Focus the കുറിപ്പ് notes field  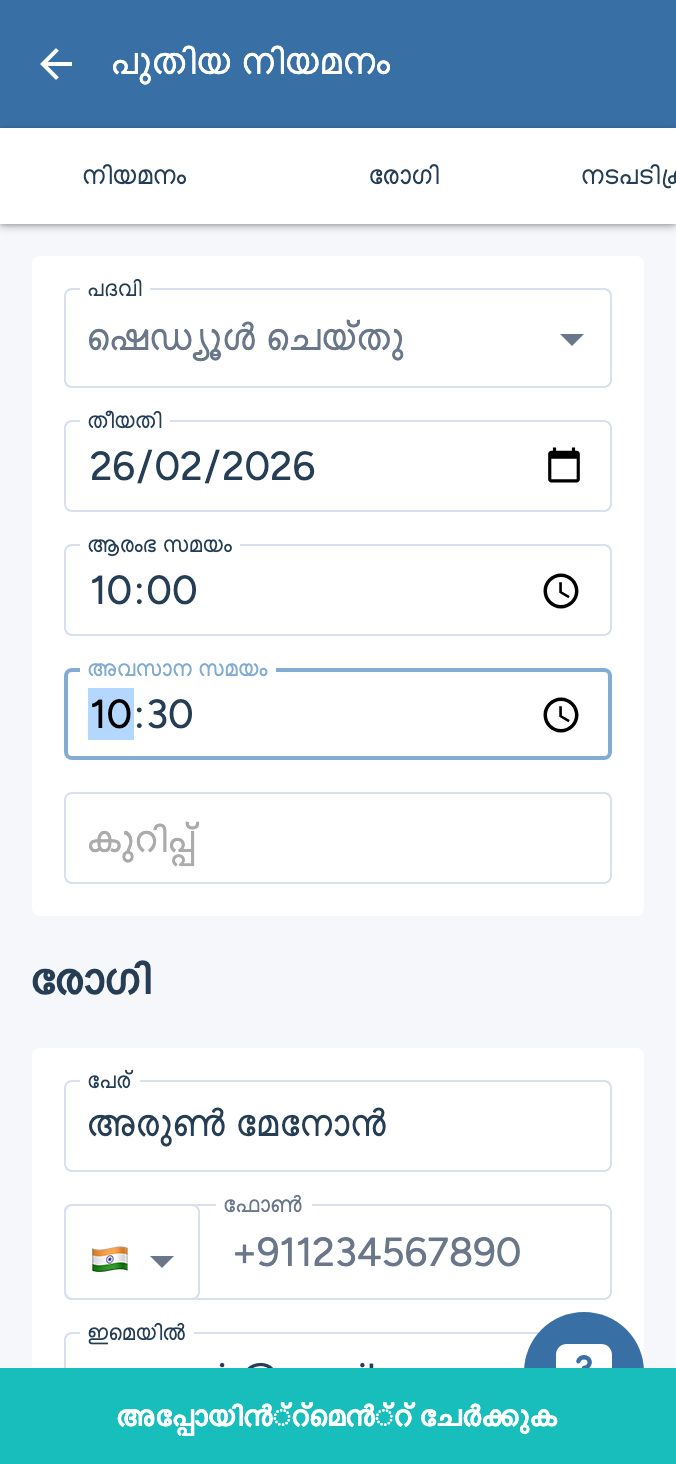point(338,839)
